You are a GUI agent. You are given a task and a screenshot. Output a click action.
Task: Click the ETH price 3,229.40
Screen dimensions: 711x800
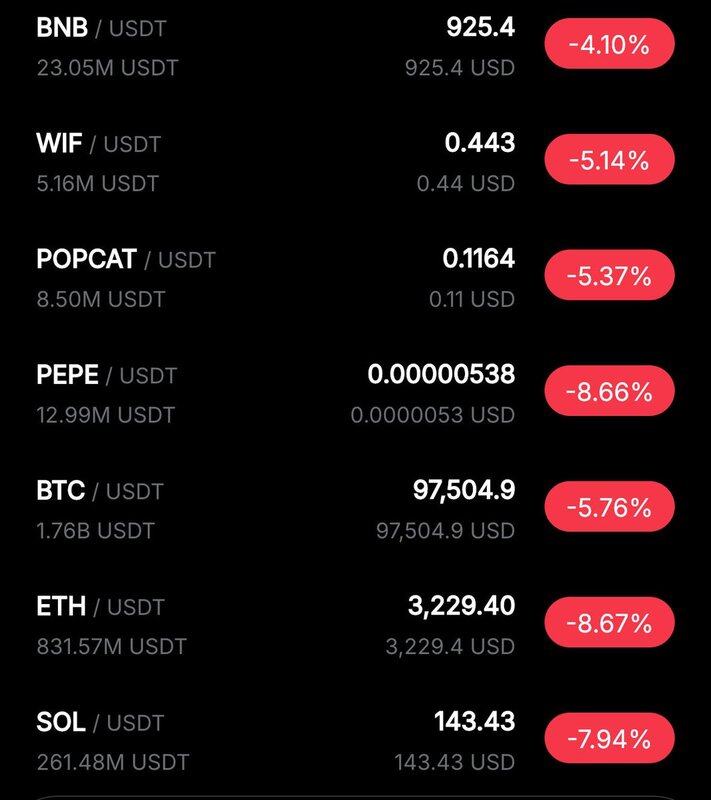pyautogui.click(x=461, y=605)
